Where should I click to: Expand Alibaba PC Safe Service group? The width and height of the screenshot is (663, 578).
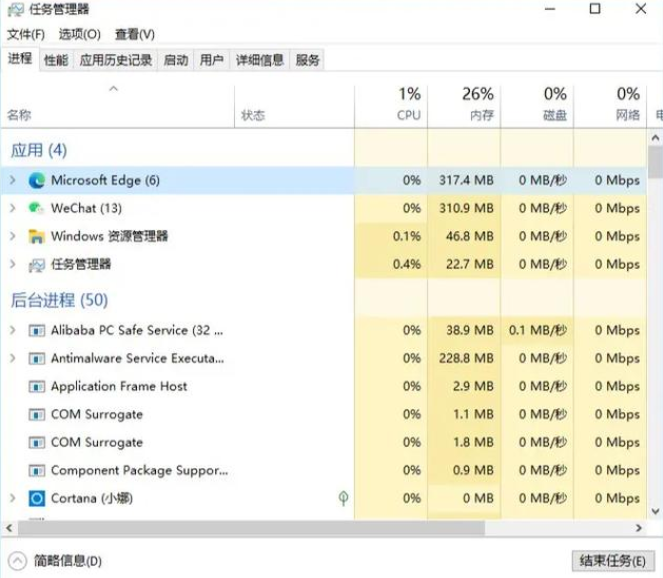(x=13, y=330)
